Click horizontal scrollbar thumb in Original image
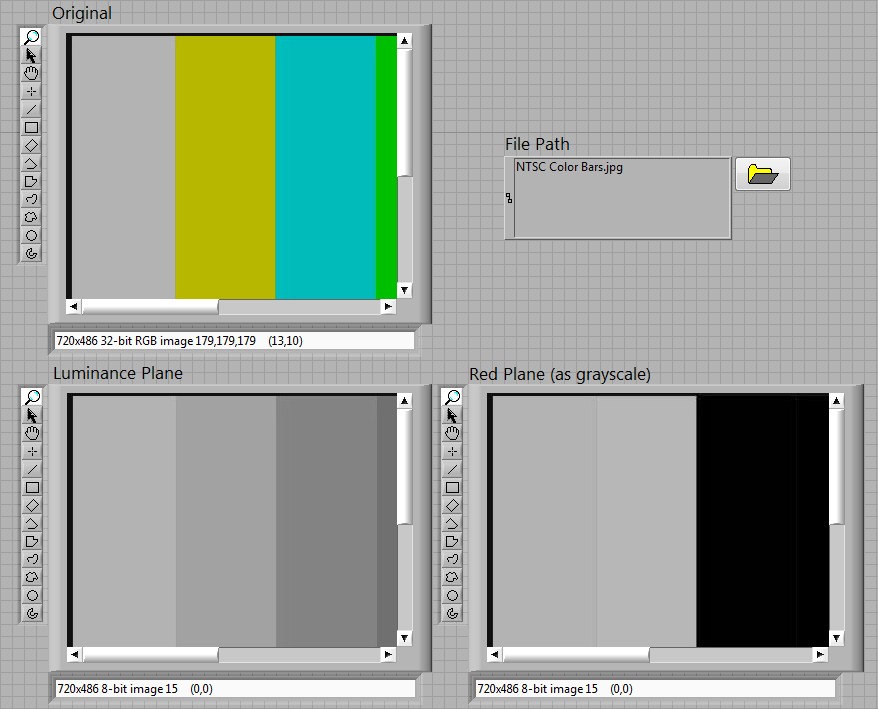The height and width of the screenshot is (709, 878). (x=150, y=306)
